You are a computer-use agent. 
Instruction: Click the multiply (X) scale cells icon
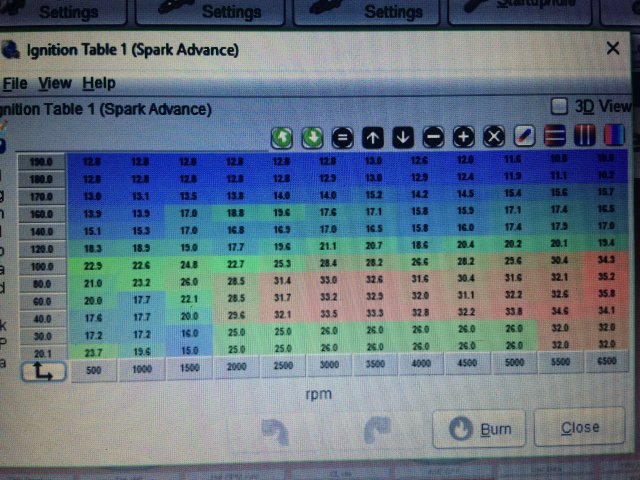click(494, 136)
